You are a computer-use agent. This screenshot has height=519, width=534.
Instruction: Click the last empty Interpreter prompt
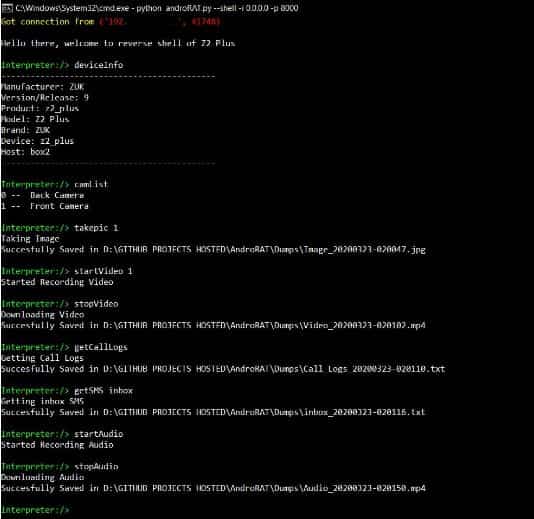[x=35, y=510]
